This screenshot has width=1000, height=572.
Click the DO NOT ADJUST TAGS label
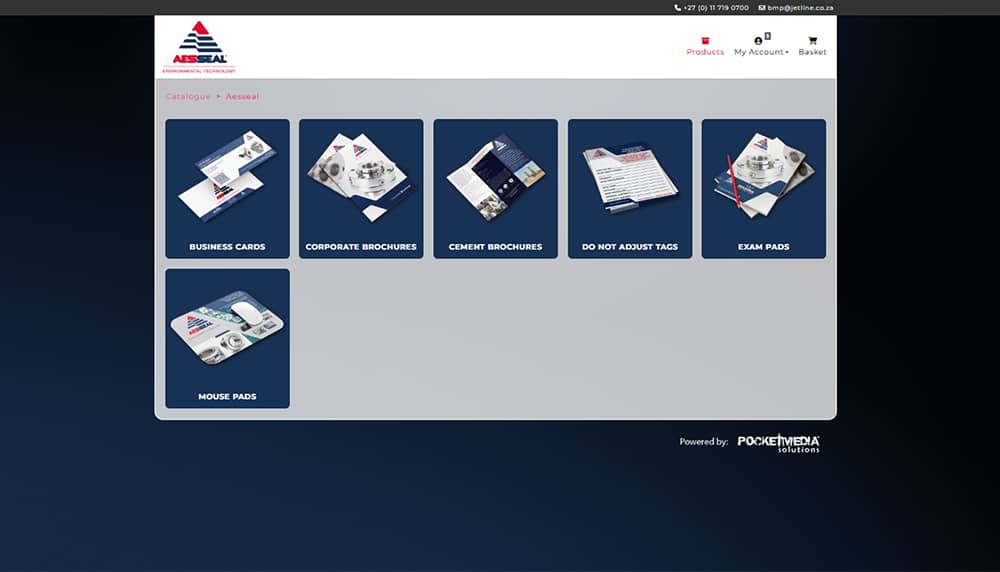(629, 247)
